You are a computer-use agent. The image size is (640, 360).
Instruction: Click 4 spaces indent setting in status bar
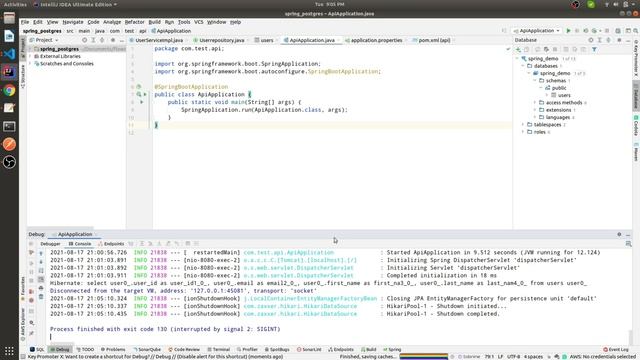pos(533,357)
